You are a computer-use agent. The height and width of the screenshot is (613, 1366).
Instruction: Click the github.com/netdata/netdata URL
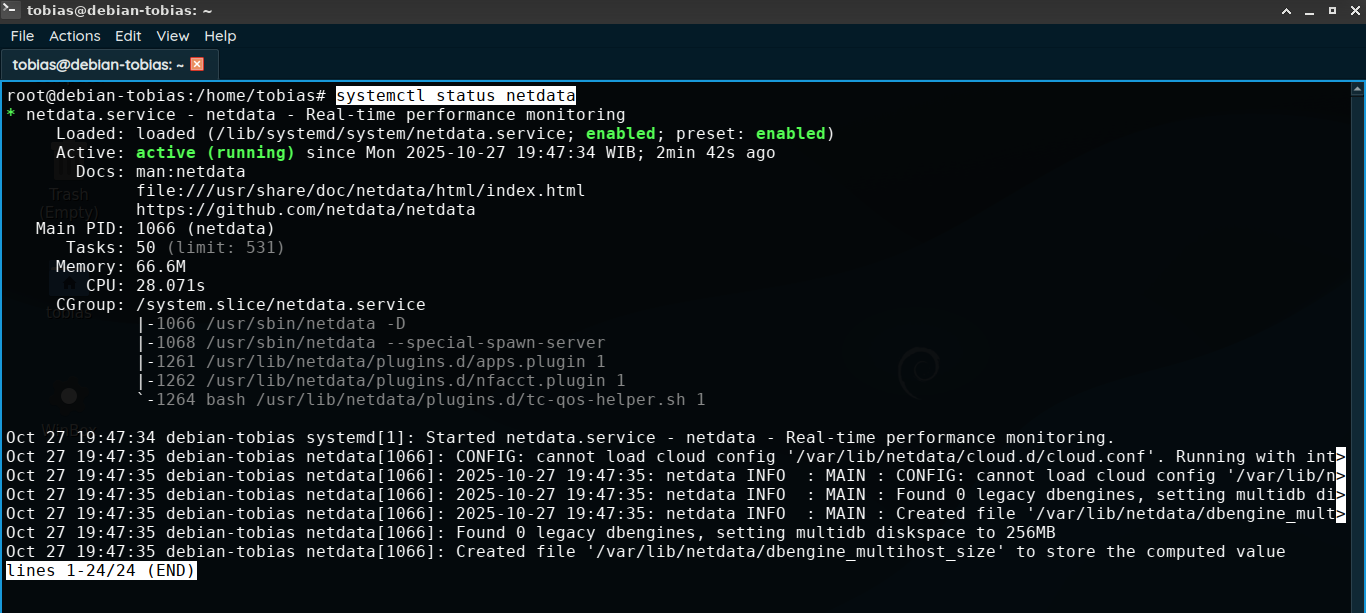point(305,210)
